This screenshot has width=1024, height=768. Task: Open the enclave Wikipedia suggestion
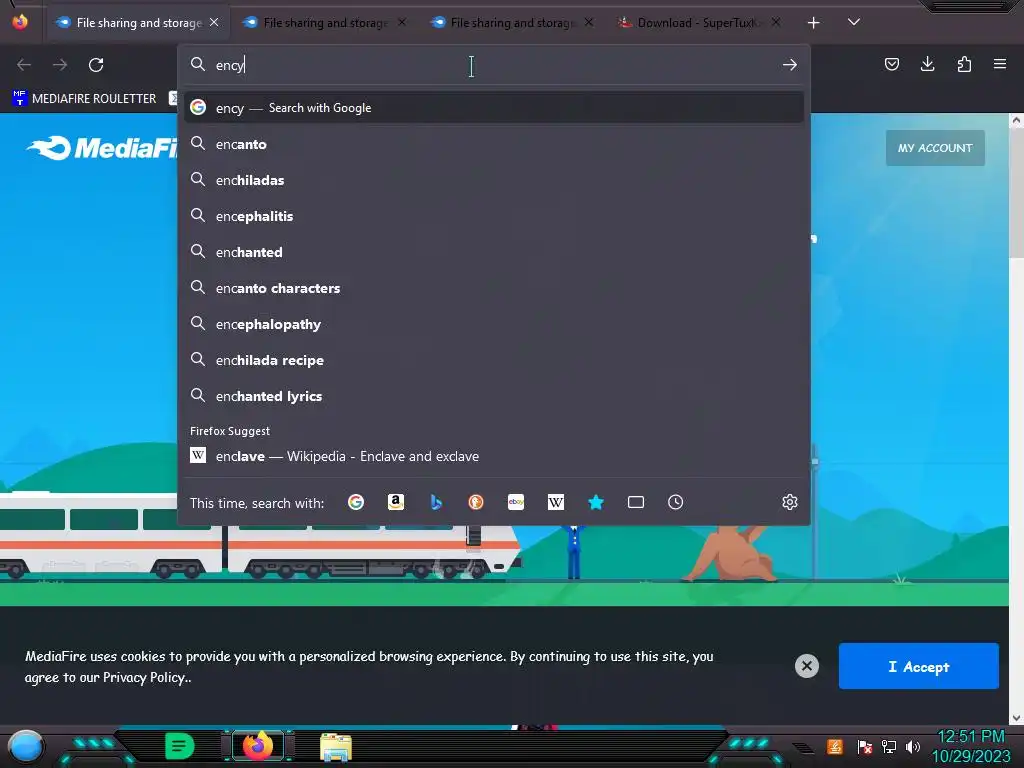pos(494,456)
